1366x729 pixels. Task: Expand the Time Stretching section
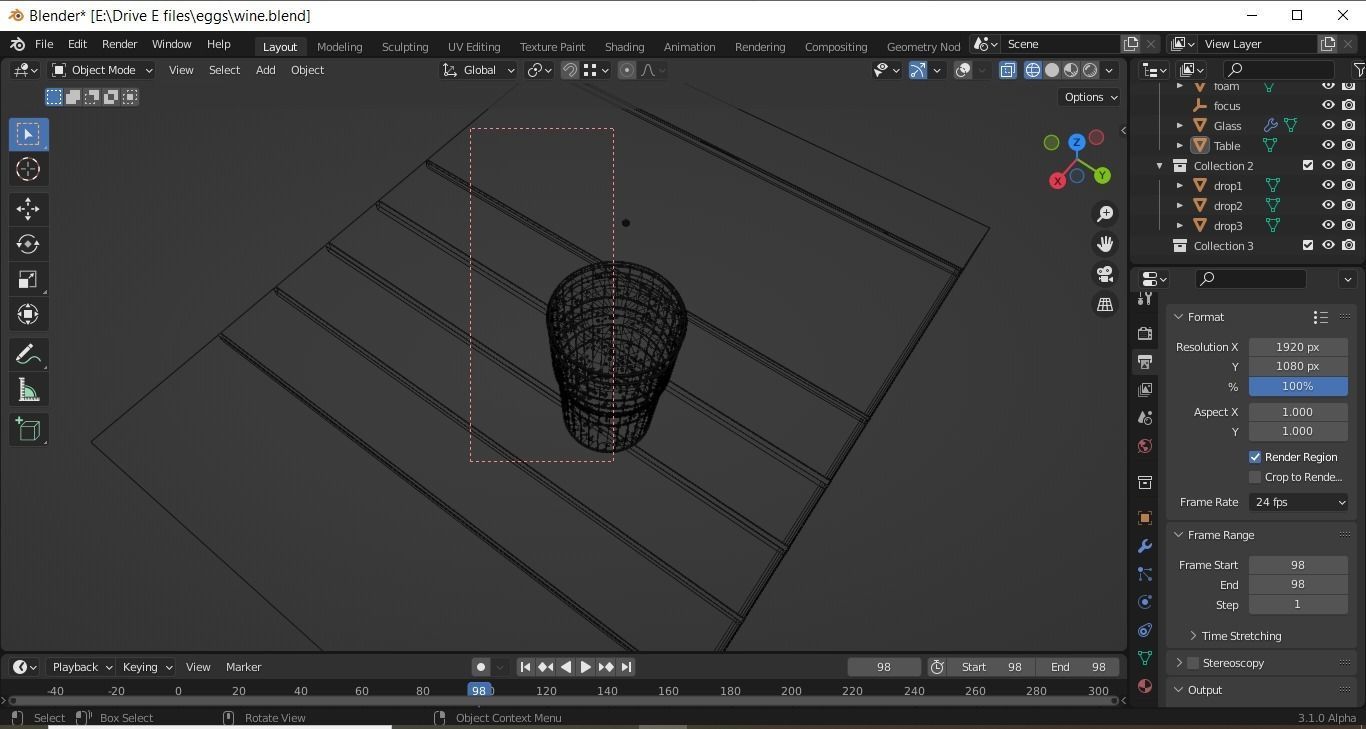click(x=1240, y=636)
